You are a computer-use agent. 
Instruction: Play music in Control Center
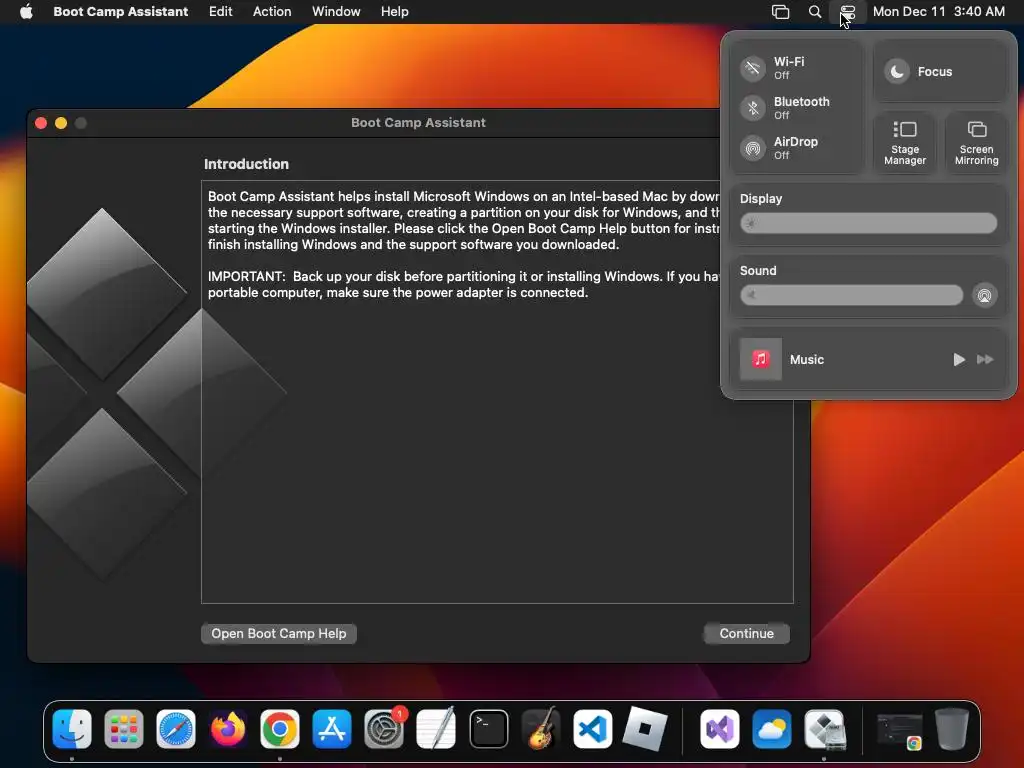(959, 359)
